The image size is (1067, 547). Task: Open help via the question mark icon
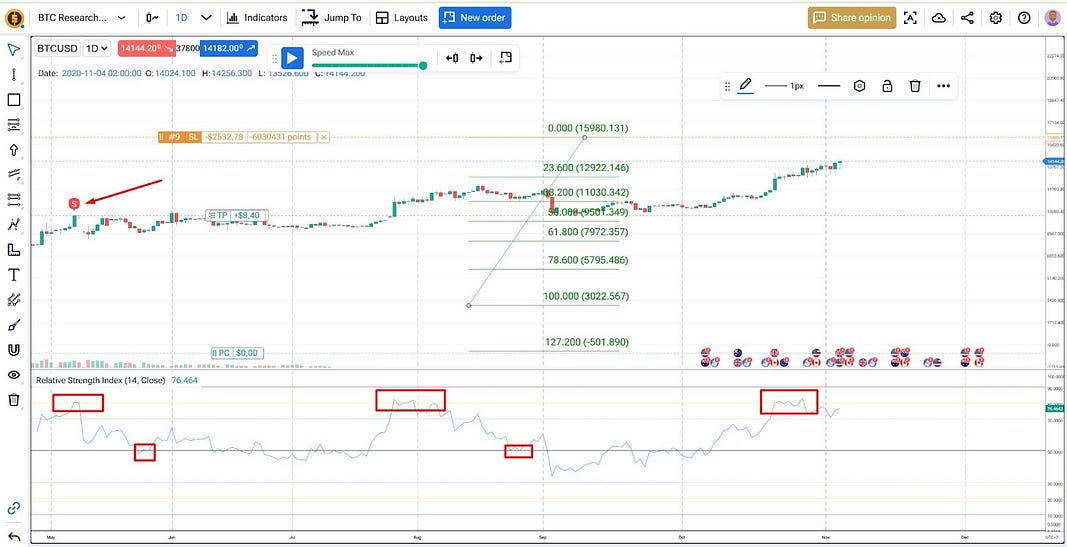1024,18
